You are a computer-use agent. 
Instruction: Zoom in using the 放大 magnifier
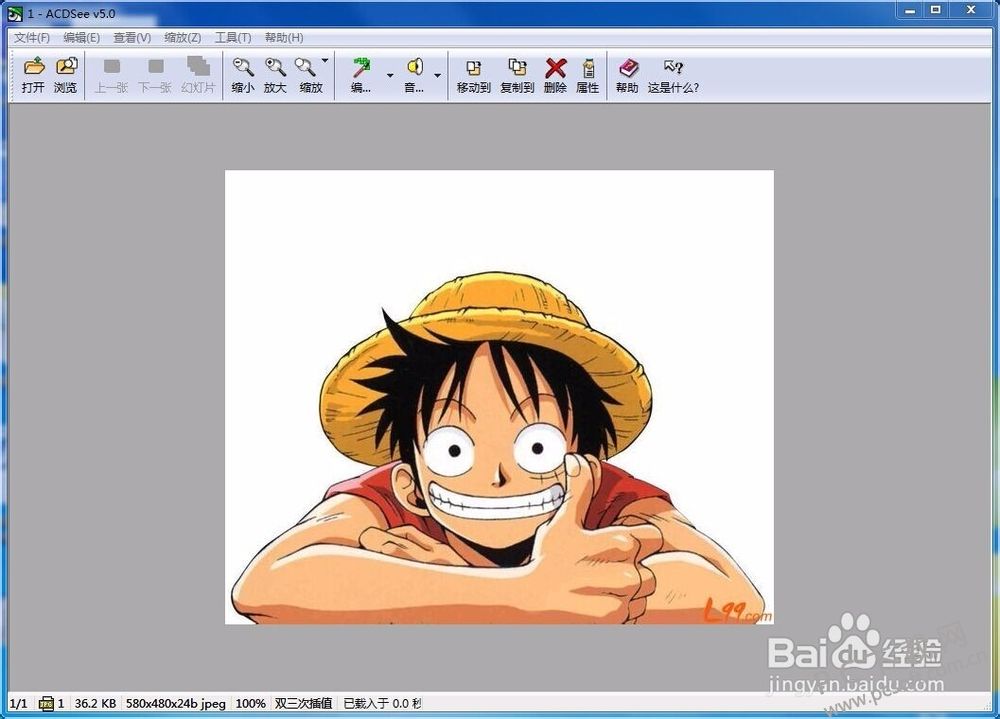276,66
